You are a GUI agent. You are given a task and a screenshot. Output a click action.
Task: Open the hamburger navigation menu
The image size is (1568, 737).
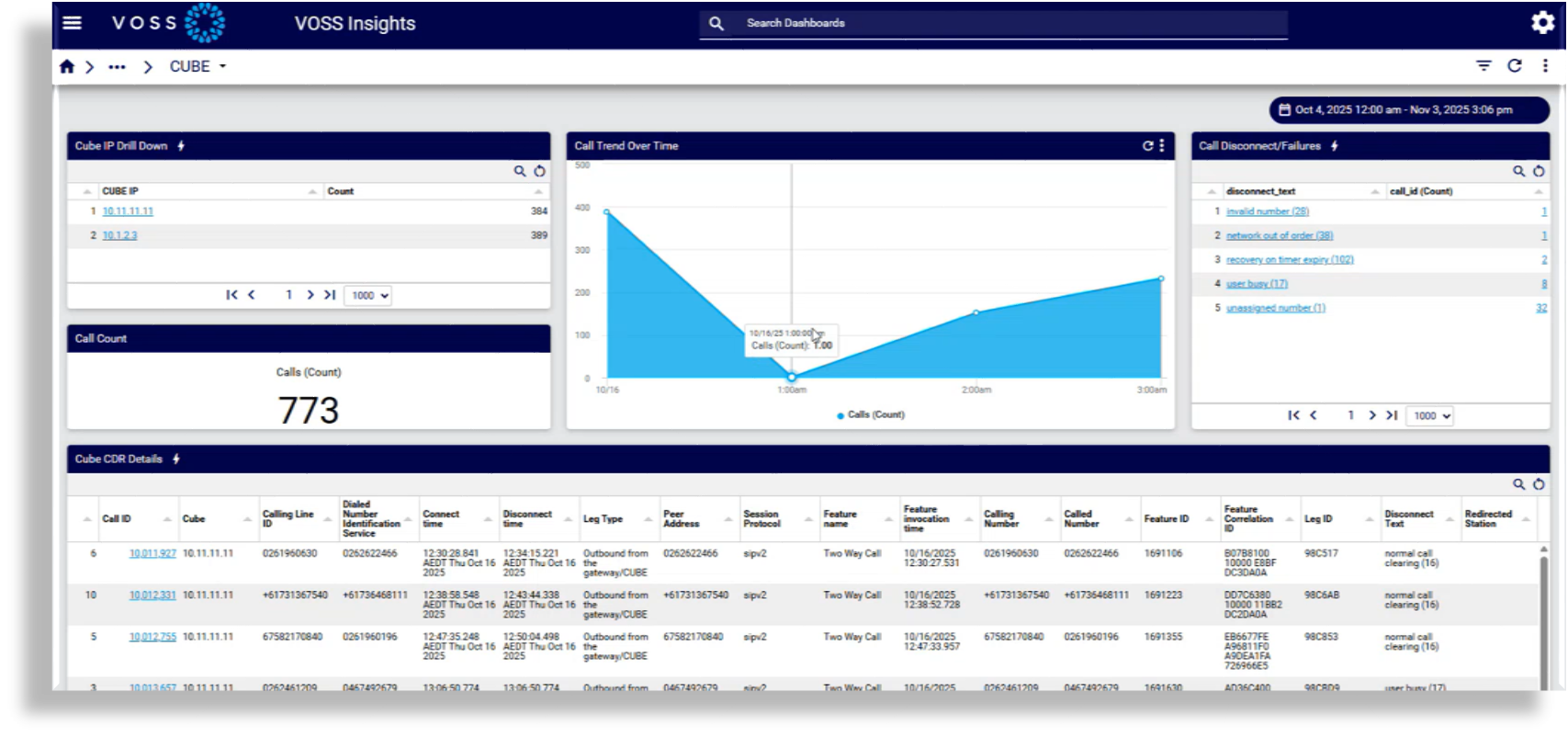click(72, 23)
